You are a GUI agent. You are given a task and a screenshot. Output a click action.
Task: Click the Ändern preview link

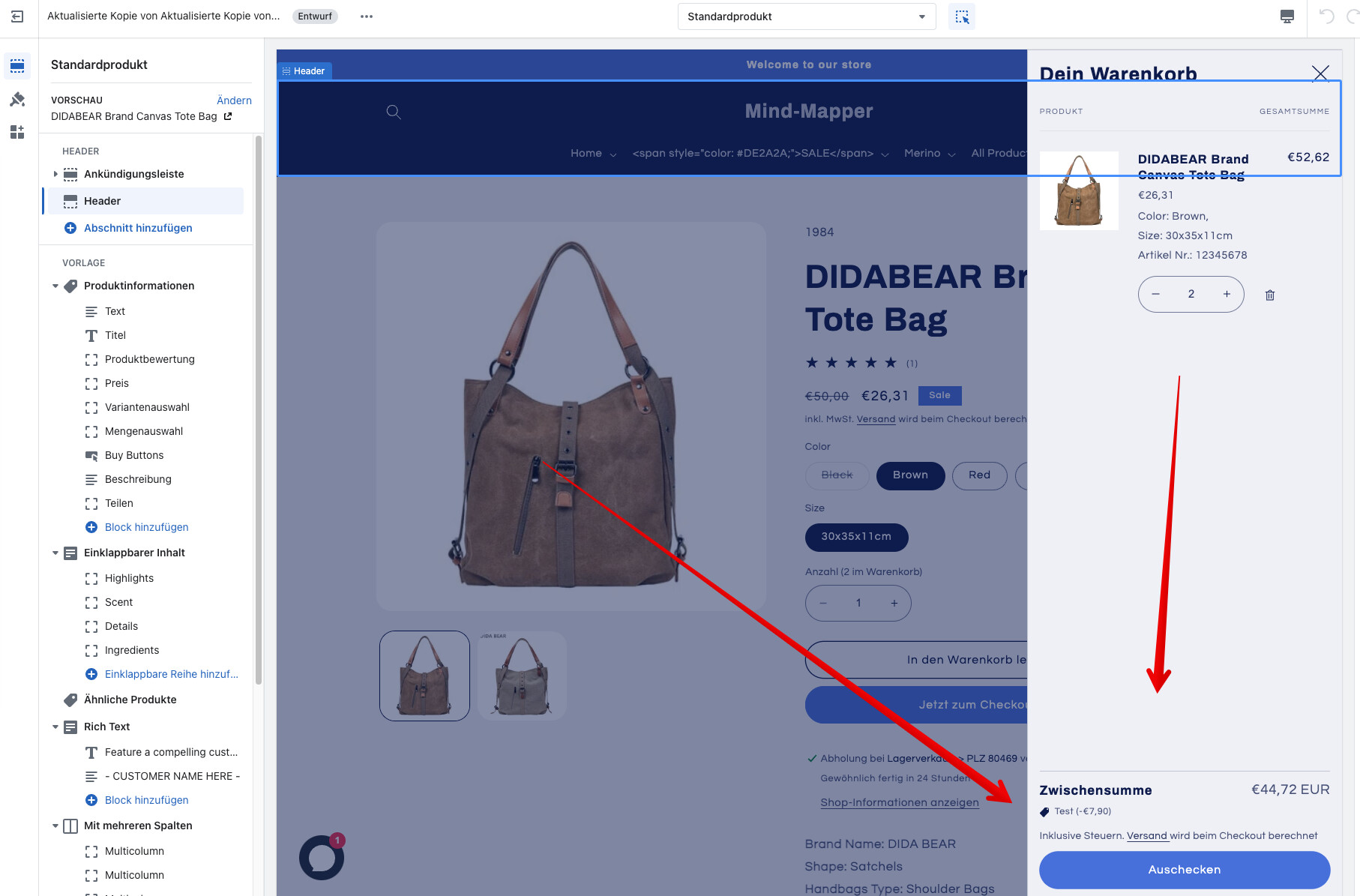(234, 100)
